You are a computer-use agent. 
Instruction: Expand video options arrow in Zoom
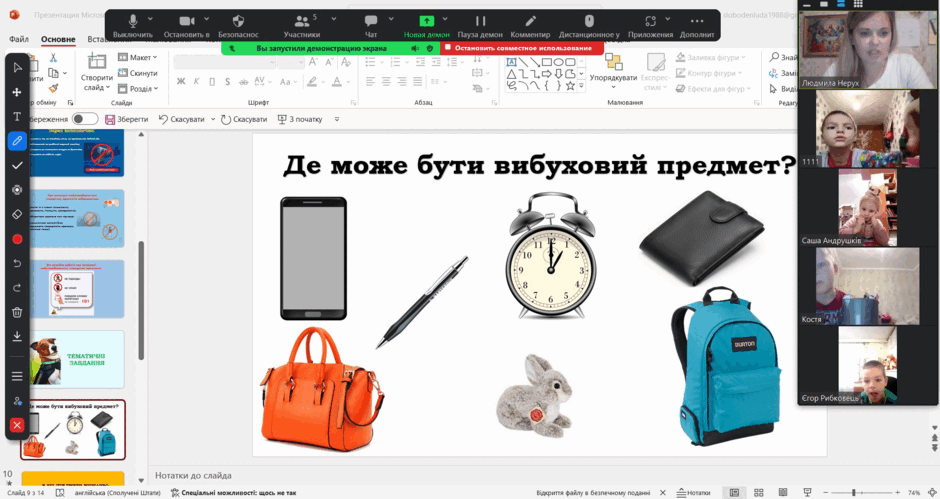[206, 19]
